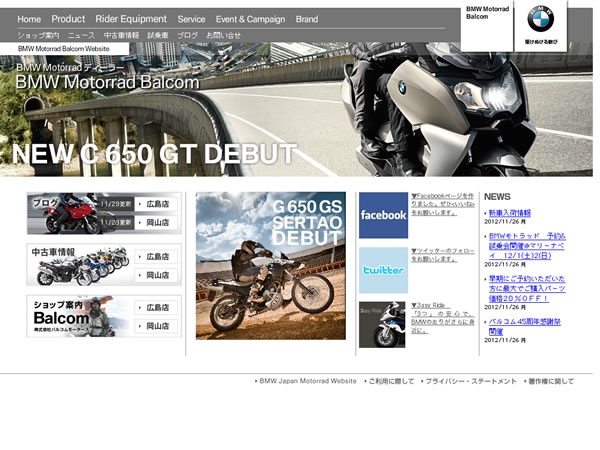
Task: Select 試乗車 in the sub navigation
Action: click(158, 36)
